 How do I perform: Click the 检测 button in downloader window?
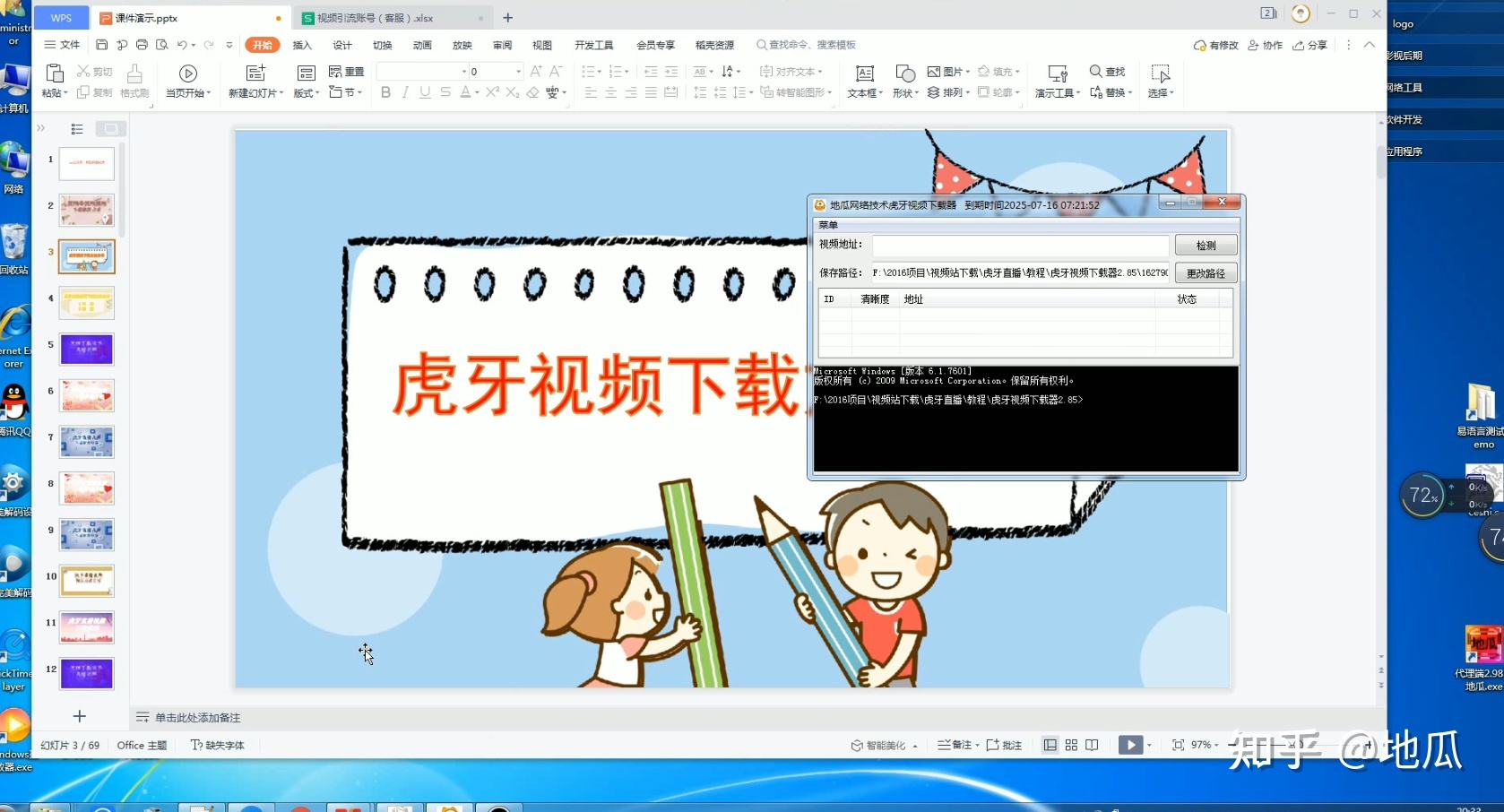(1206, 245)
